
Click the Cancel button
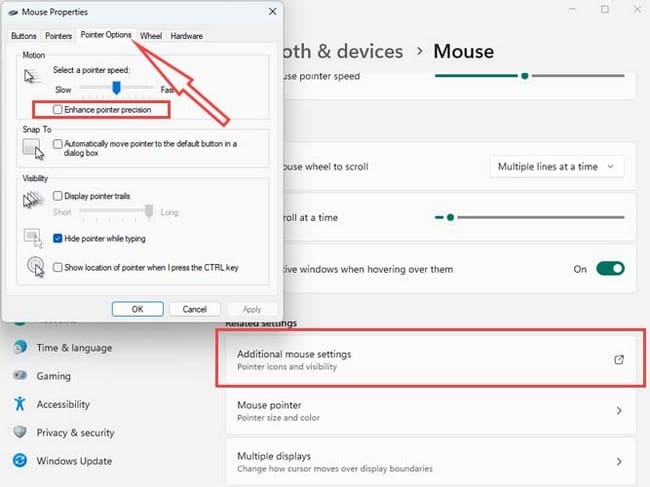194,309
